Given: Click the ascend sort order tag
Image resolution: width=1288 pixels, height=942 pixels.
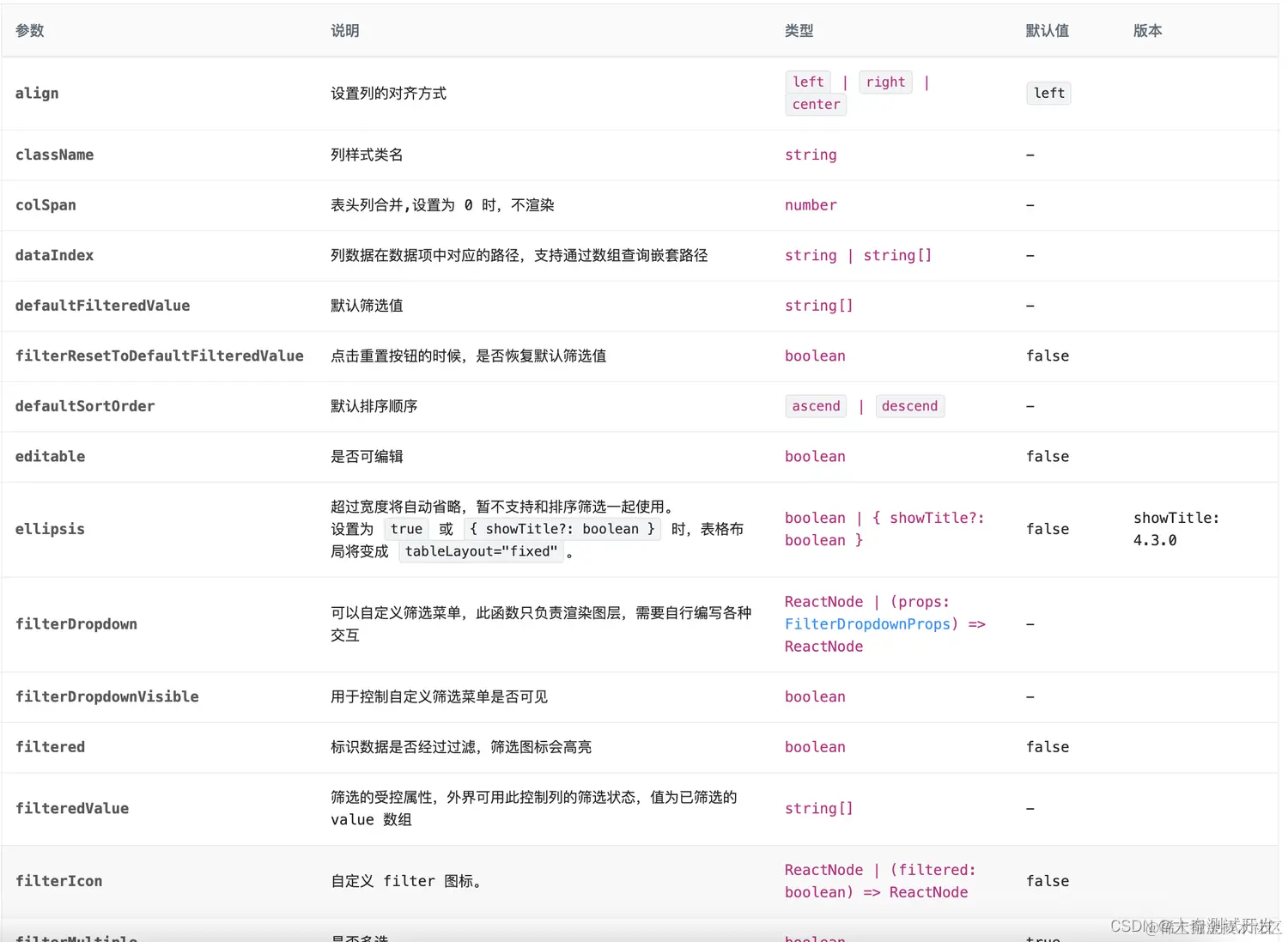Looking at the screenshot, I should pyautogui.click(x=815, y=405).
